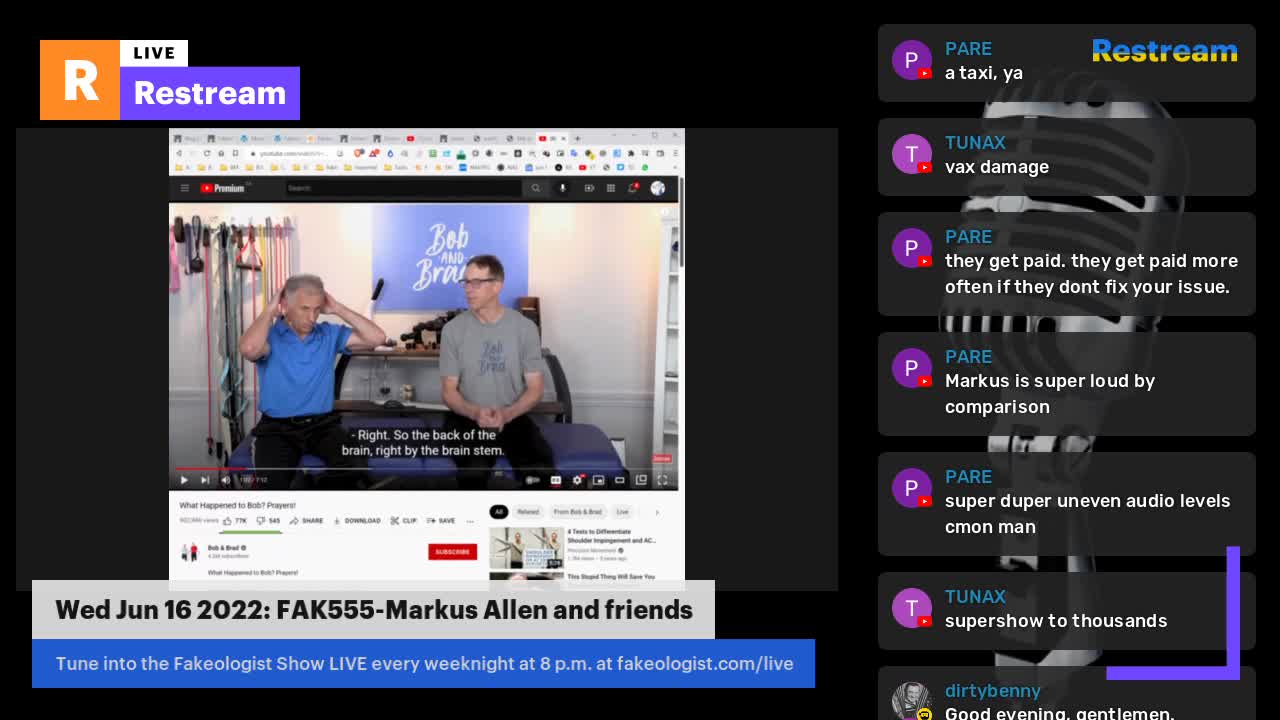Open PARE's avatar on 'a taxi, ya'
This screenshot has width=1280, height=720.
pos(912,60)
